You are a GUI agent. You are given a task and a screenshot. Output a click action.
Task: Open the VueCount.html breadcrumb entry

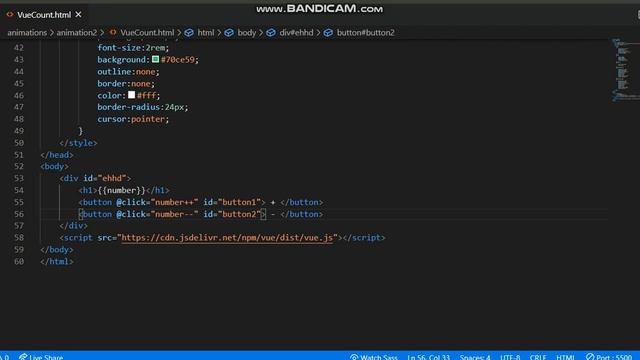[x=147, y=33]
